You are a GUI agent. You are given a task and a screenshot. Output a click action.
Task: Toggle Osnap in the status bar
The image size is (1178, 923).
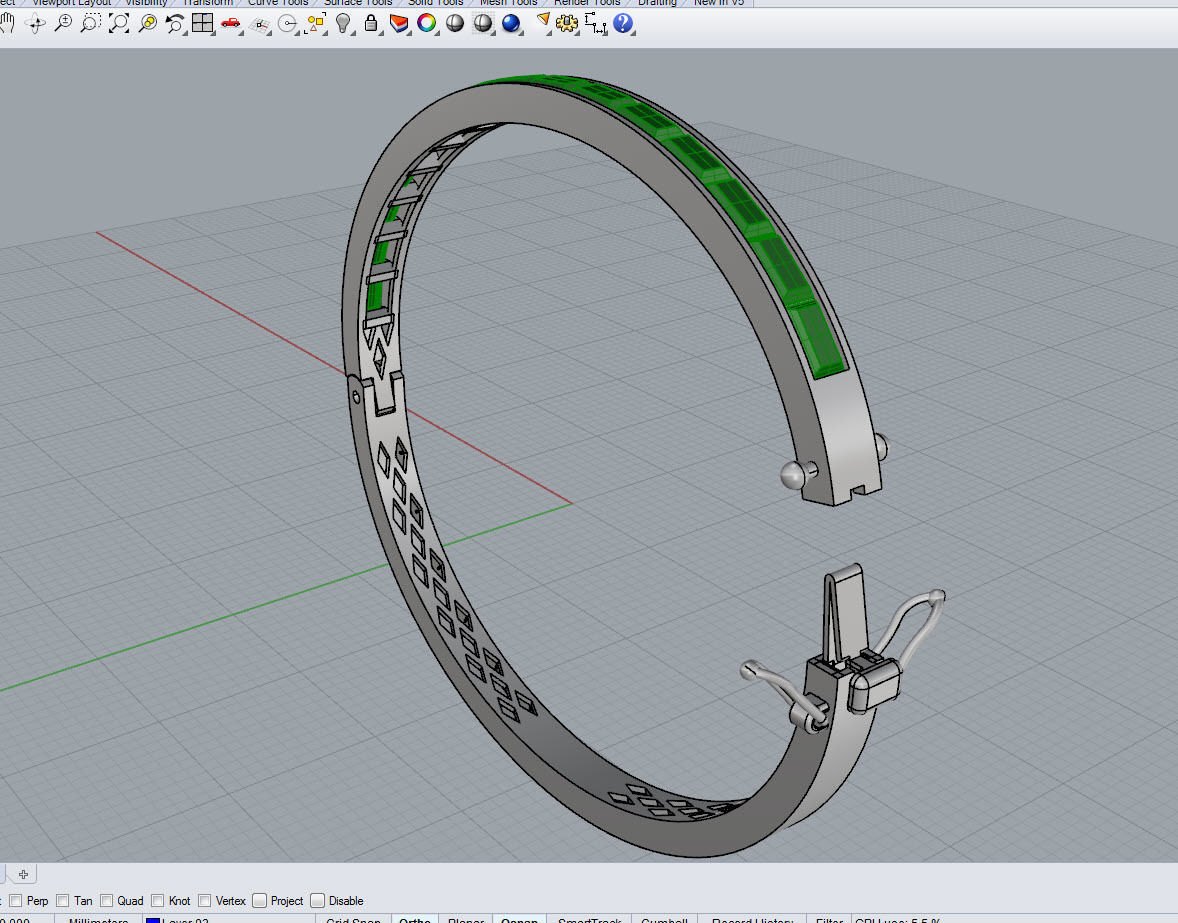(519, 919)
